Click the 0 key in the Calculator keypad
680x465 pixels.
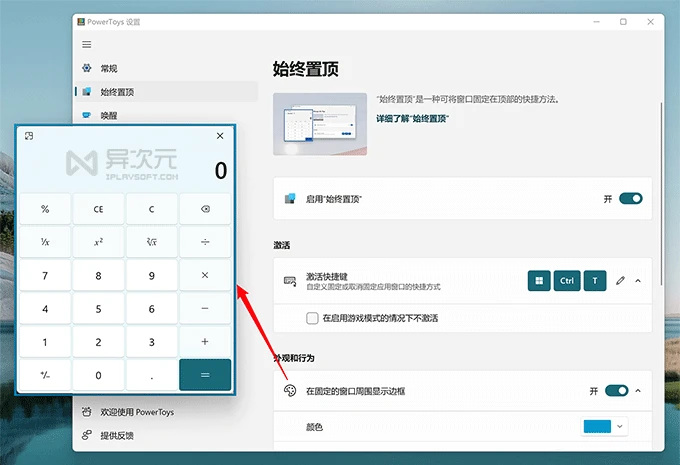98,375
